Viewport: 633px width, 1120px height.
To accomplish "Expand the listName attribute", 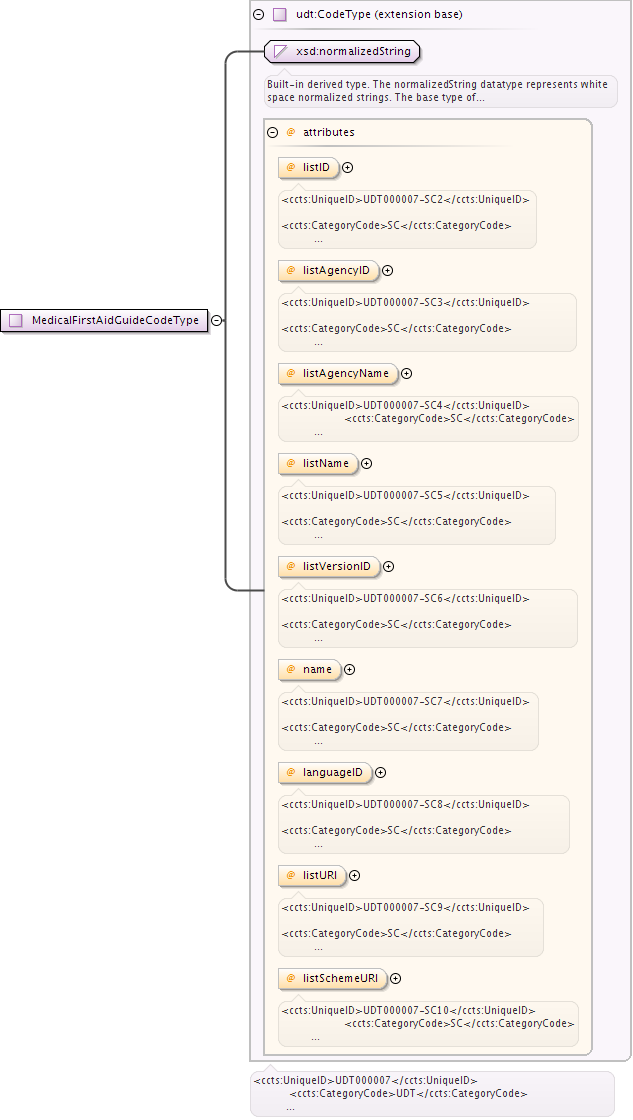I will (367, 464).
